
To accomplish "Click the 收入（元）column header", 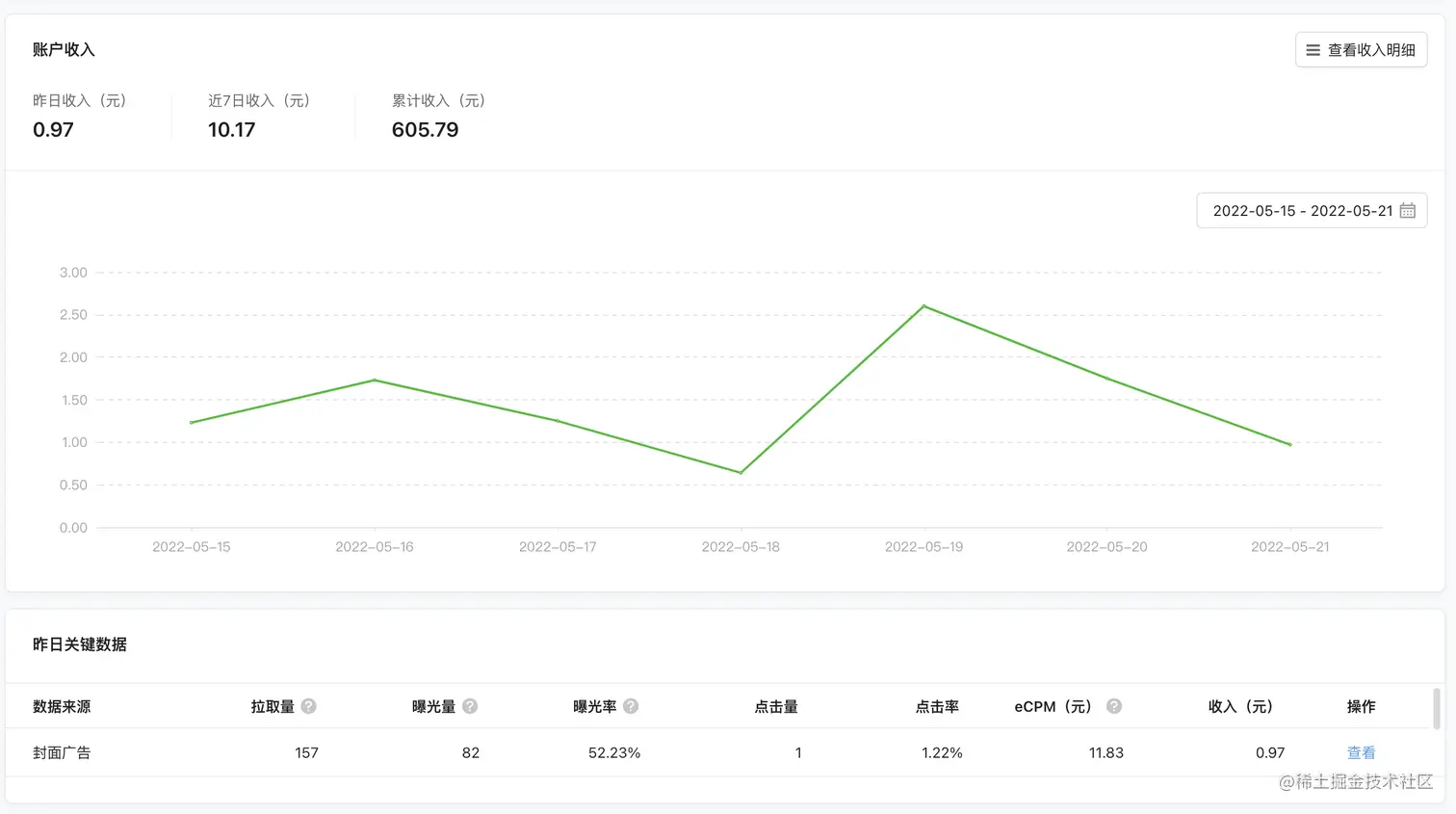I will click(1241, 706).
